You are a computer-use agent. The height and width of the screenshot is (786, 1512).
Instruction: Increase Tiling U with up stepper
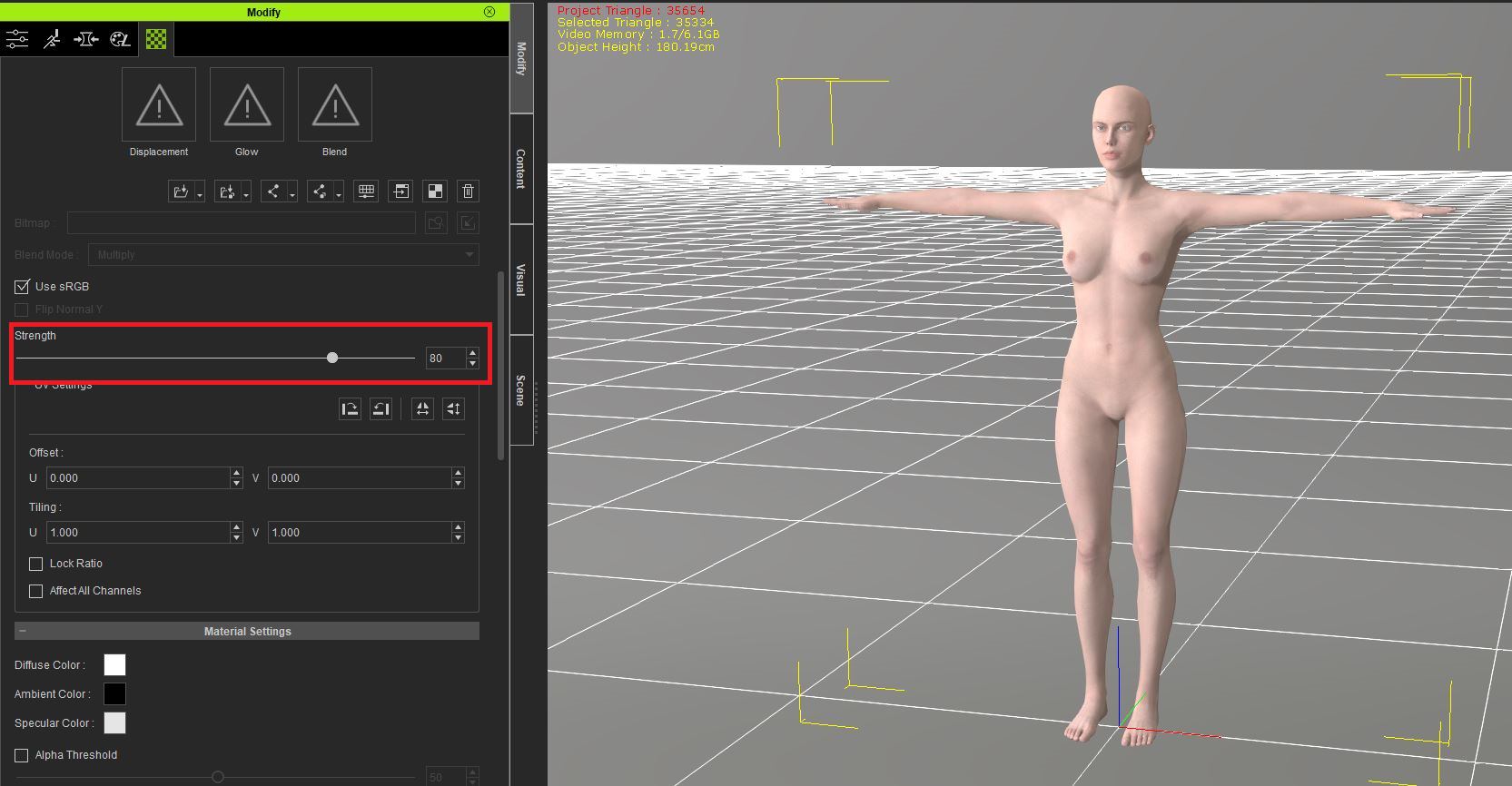[x=236, y=527]
